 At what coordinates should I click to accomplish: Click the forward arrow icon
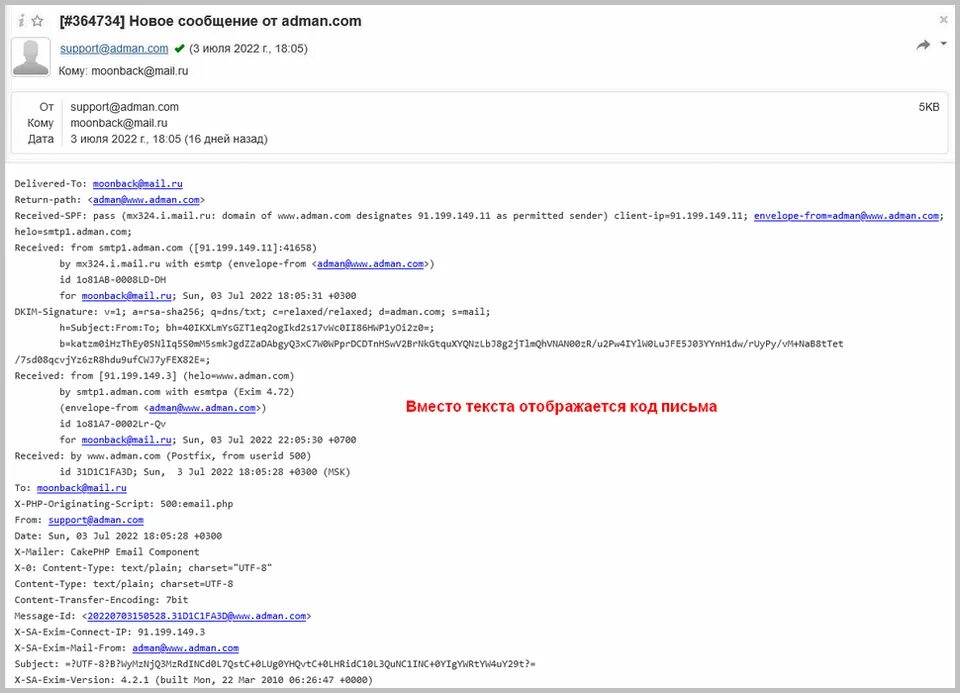click(923, 45)
